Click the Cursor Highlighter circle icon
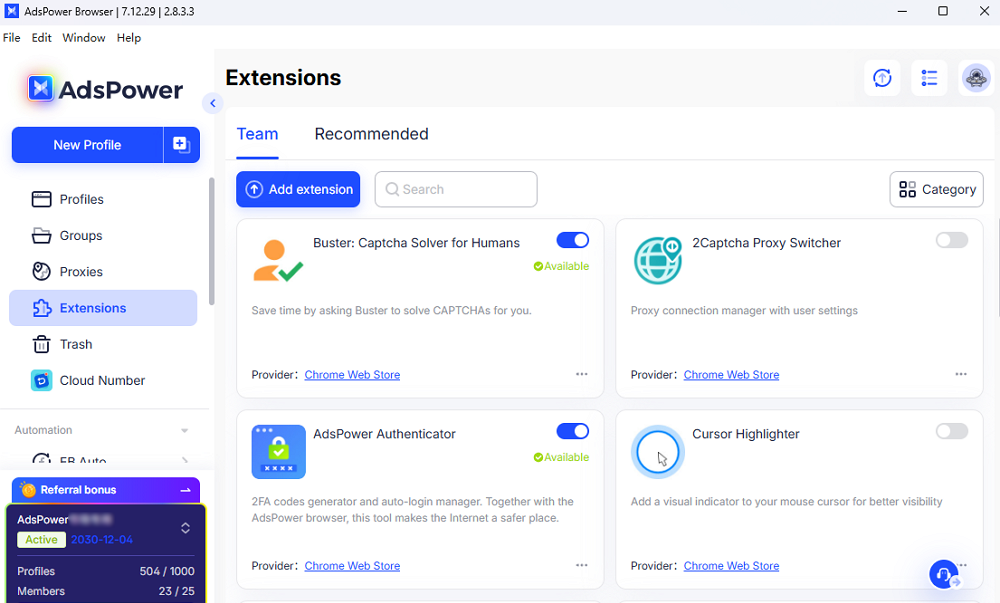Screen dimensions: 1000x603 tap(658, 452)
